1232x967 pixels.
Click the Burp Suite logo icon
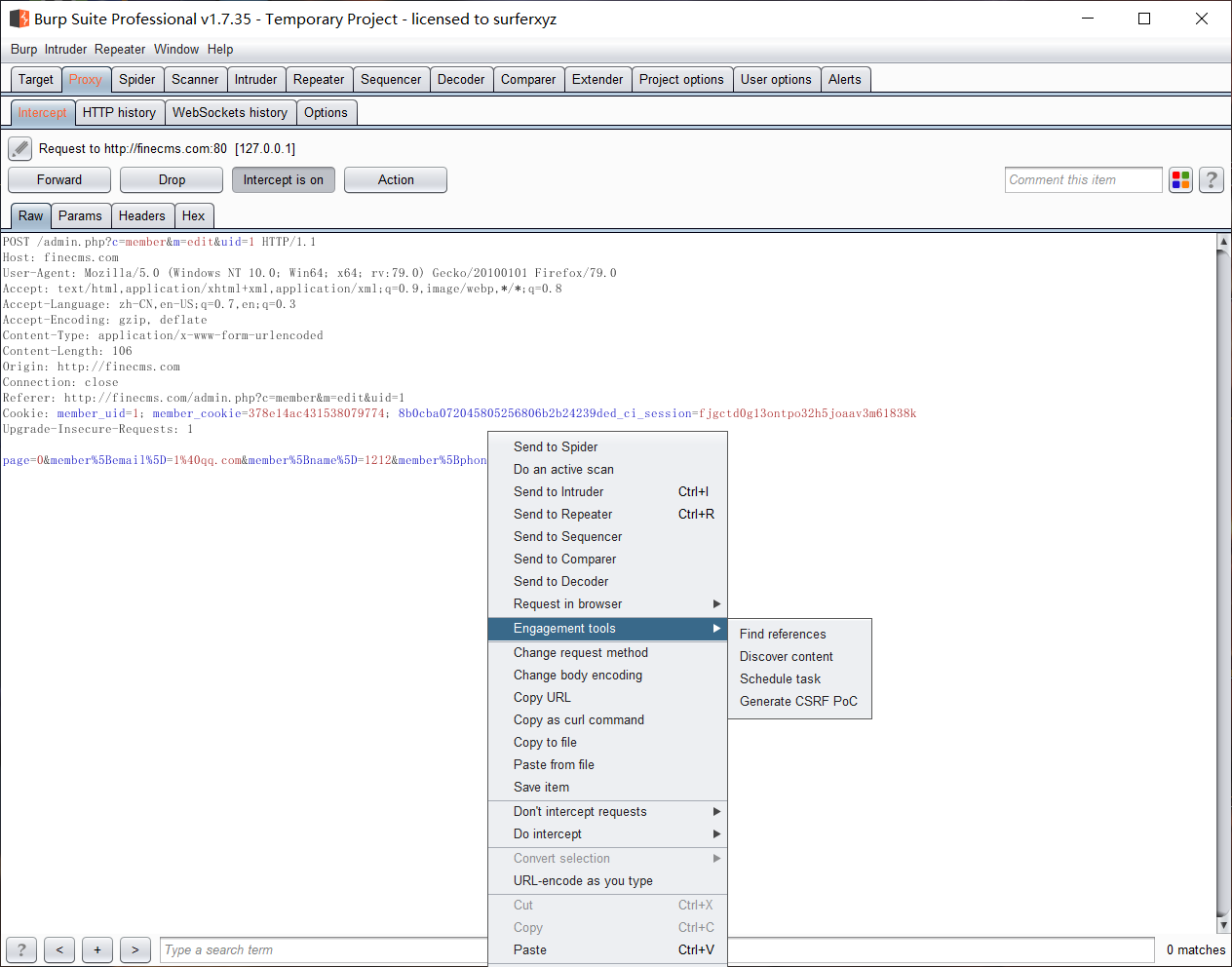click(19, 19)
